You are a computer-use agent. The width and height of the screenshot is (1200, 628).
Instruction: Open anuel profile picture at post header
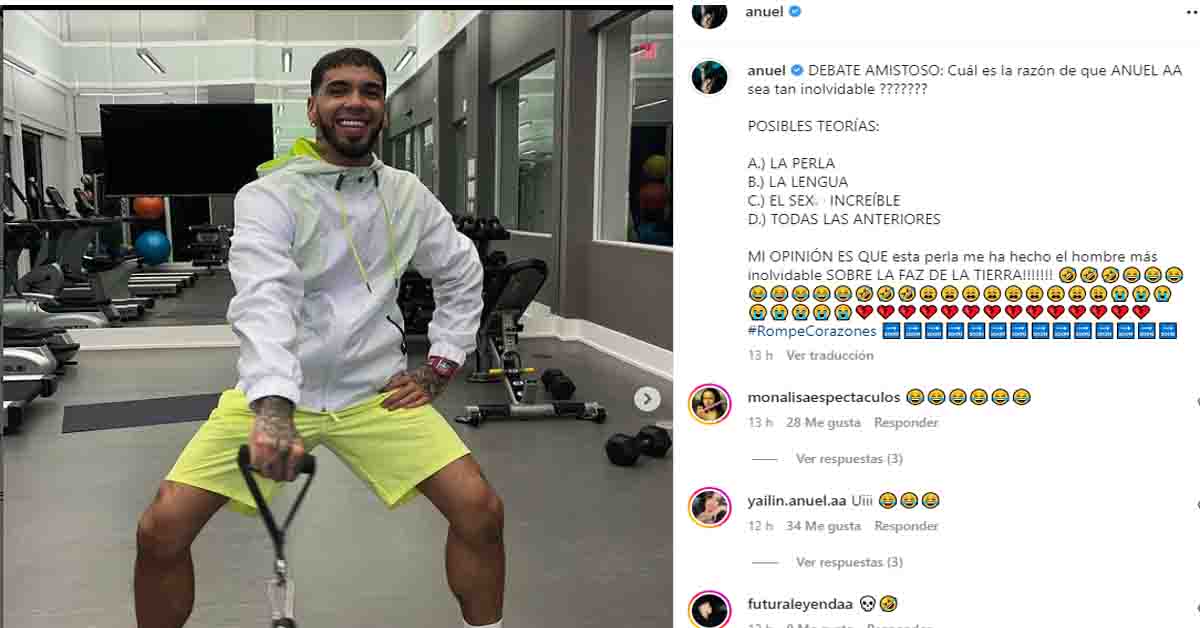pyautogui.click(x=709, y=13)
